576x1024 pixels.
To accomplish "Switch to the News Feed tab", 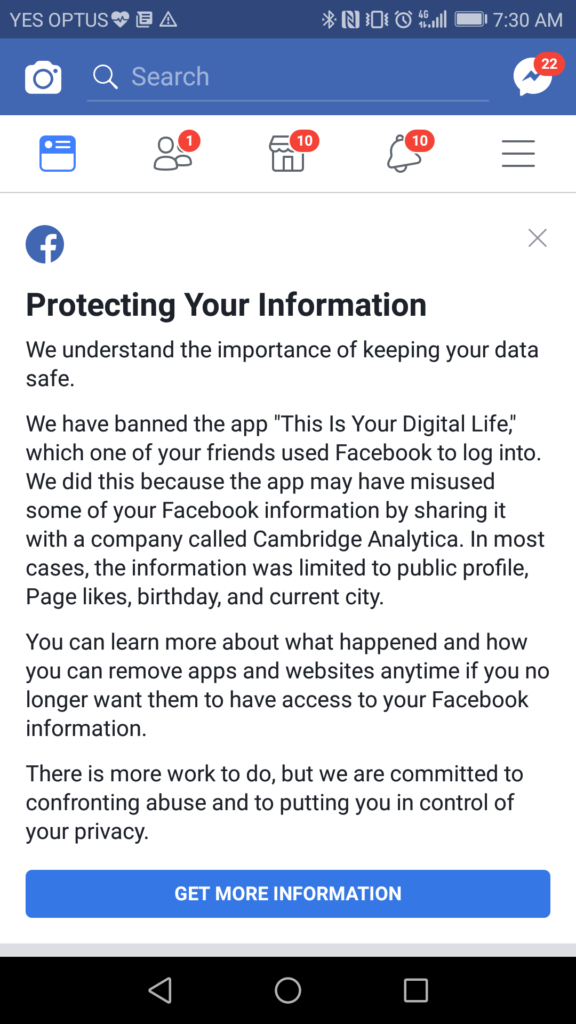I will (x=57, y=154).
